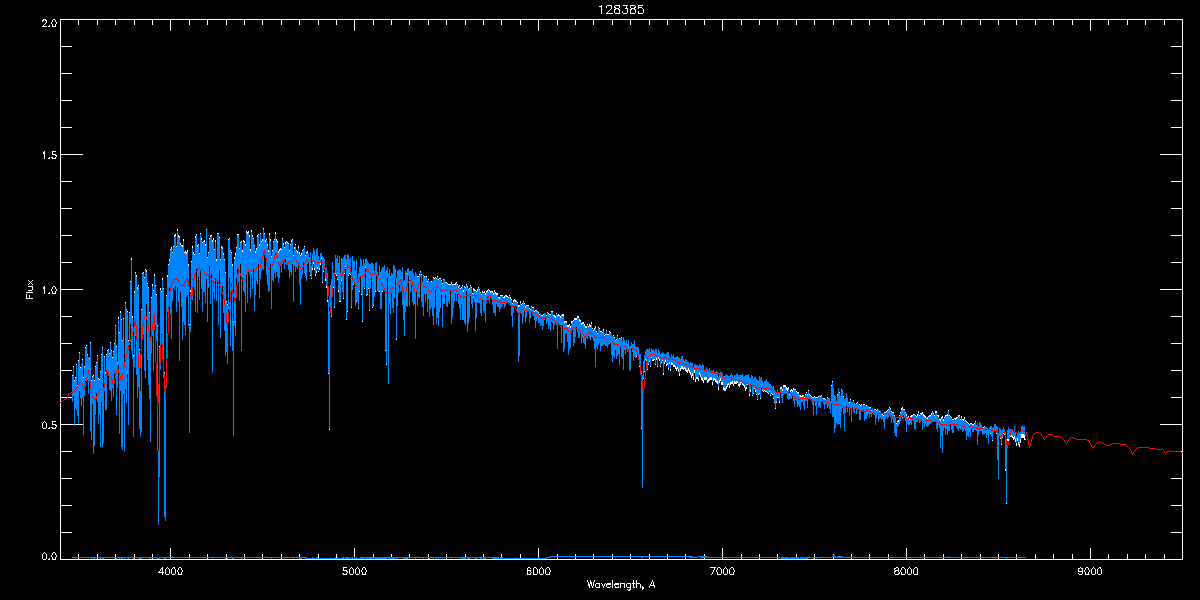
Task: Click the 2.0 y-axis tick label
Action: pos(48,22)
